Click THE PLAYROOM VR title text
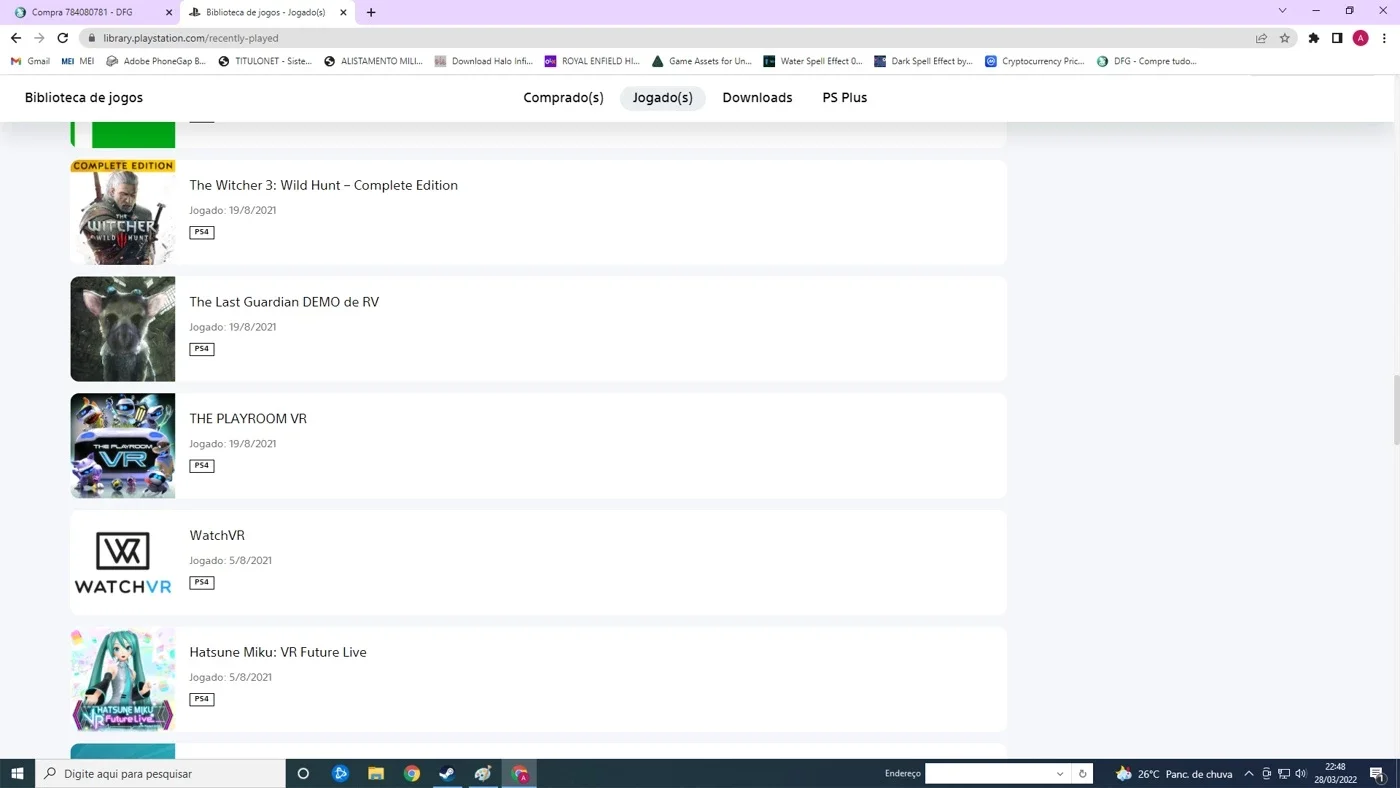1400x788 pixels. click(x=248, y=419)
